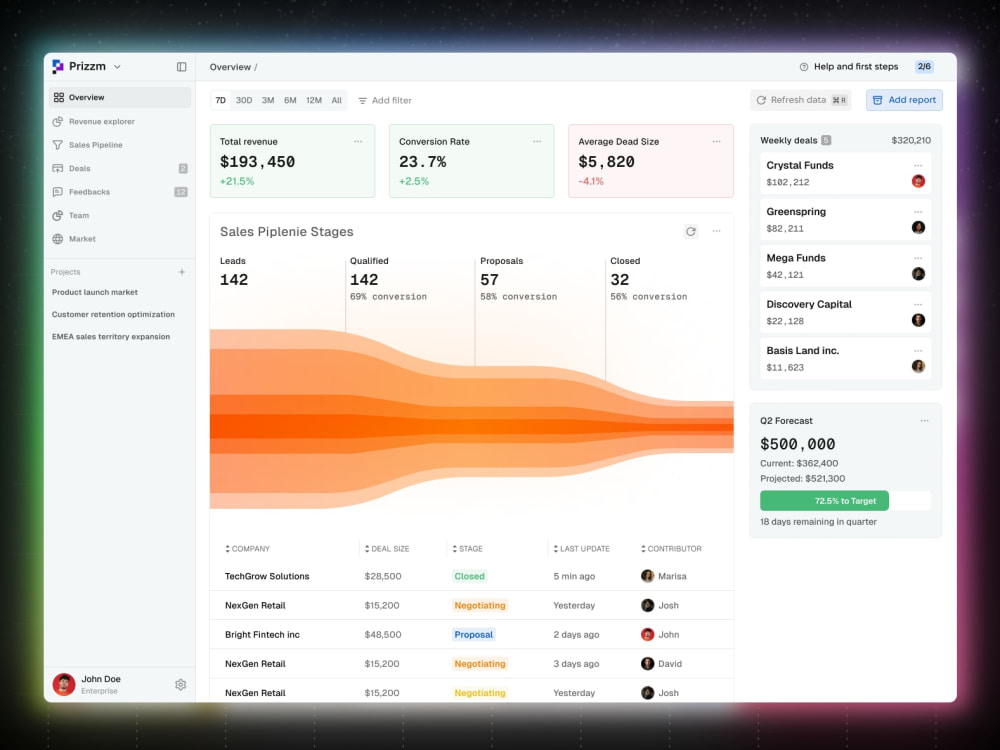Sort table by DEAL SIZE column
1000x750 pixels.
click(386, 548)
